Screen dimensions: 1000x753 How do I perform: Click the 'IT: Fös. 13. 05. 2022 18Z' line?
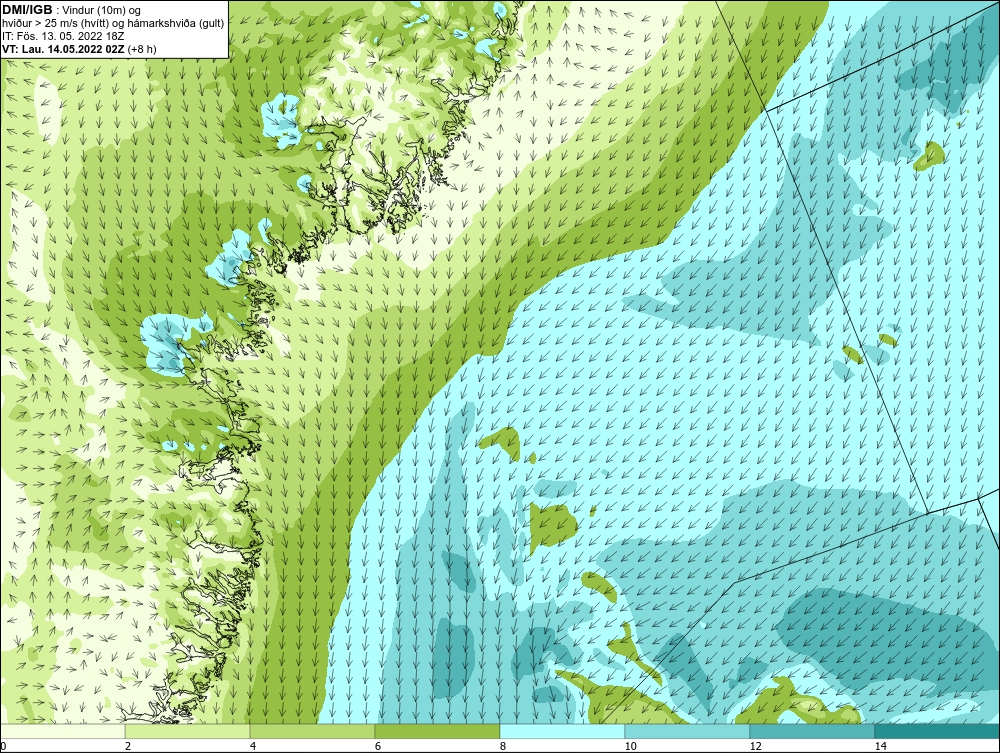63,36
